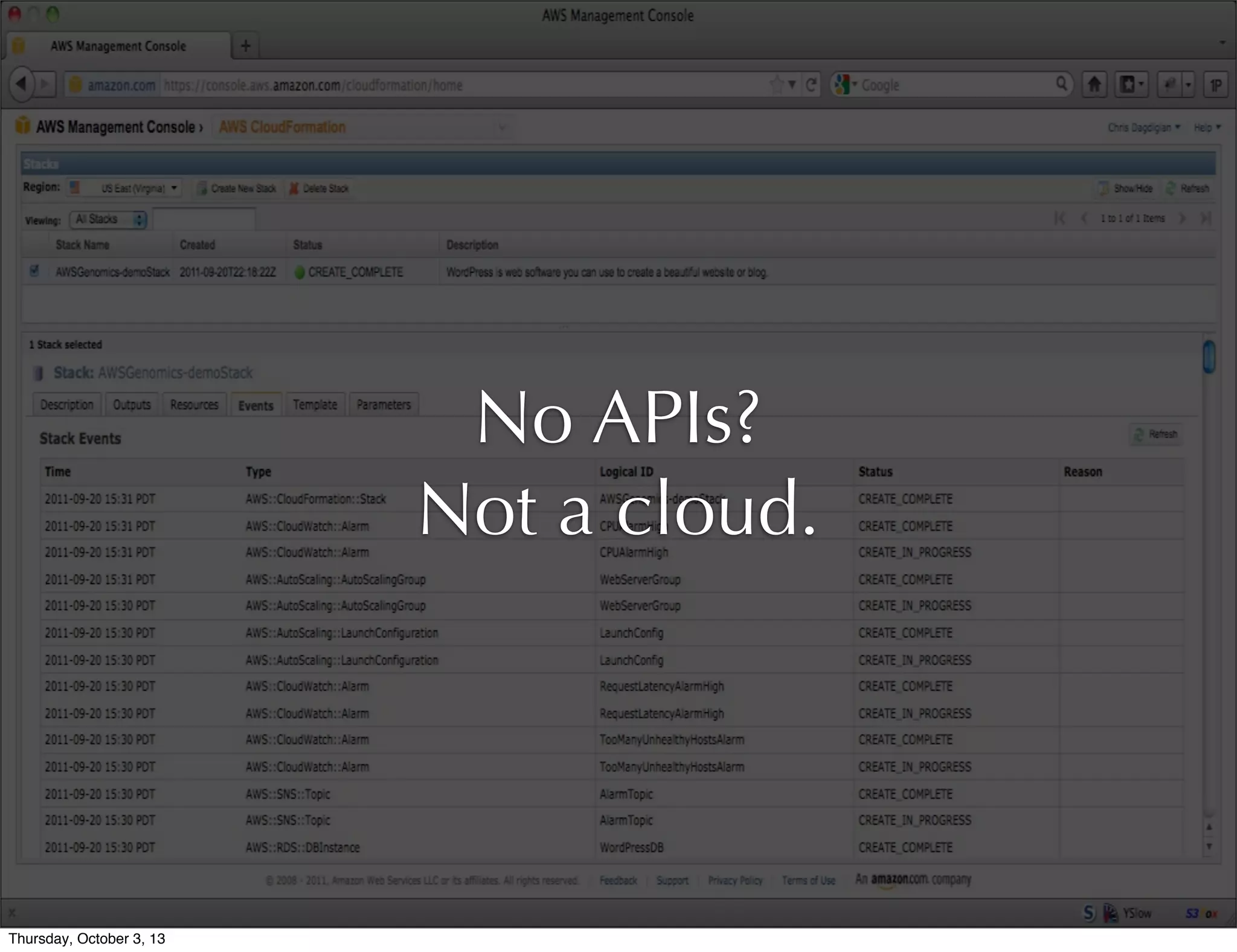This screenshot has width=1237, height=952.
Task: Select the AWS Management Console browser tab
Action: 118,47
